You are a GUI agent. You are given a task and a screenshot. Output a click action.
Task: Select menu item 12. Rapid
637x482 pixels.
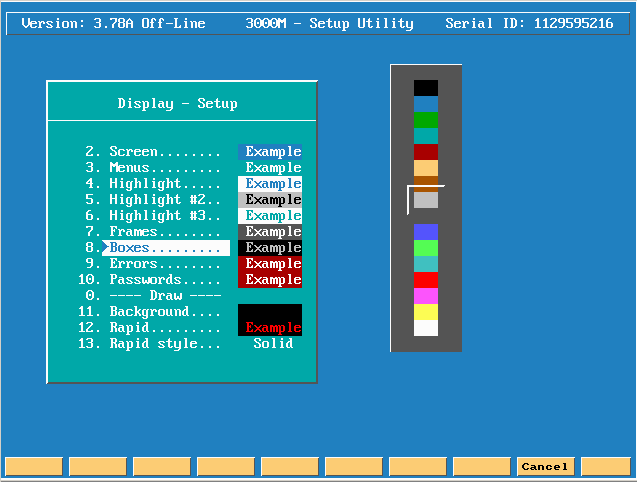pos(150,328)
